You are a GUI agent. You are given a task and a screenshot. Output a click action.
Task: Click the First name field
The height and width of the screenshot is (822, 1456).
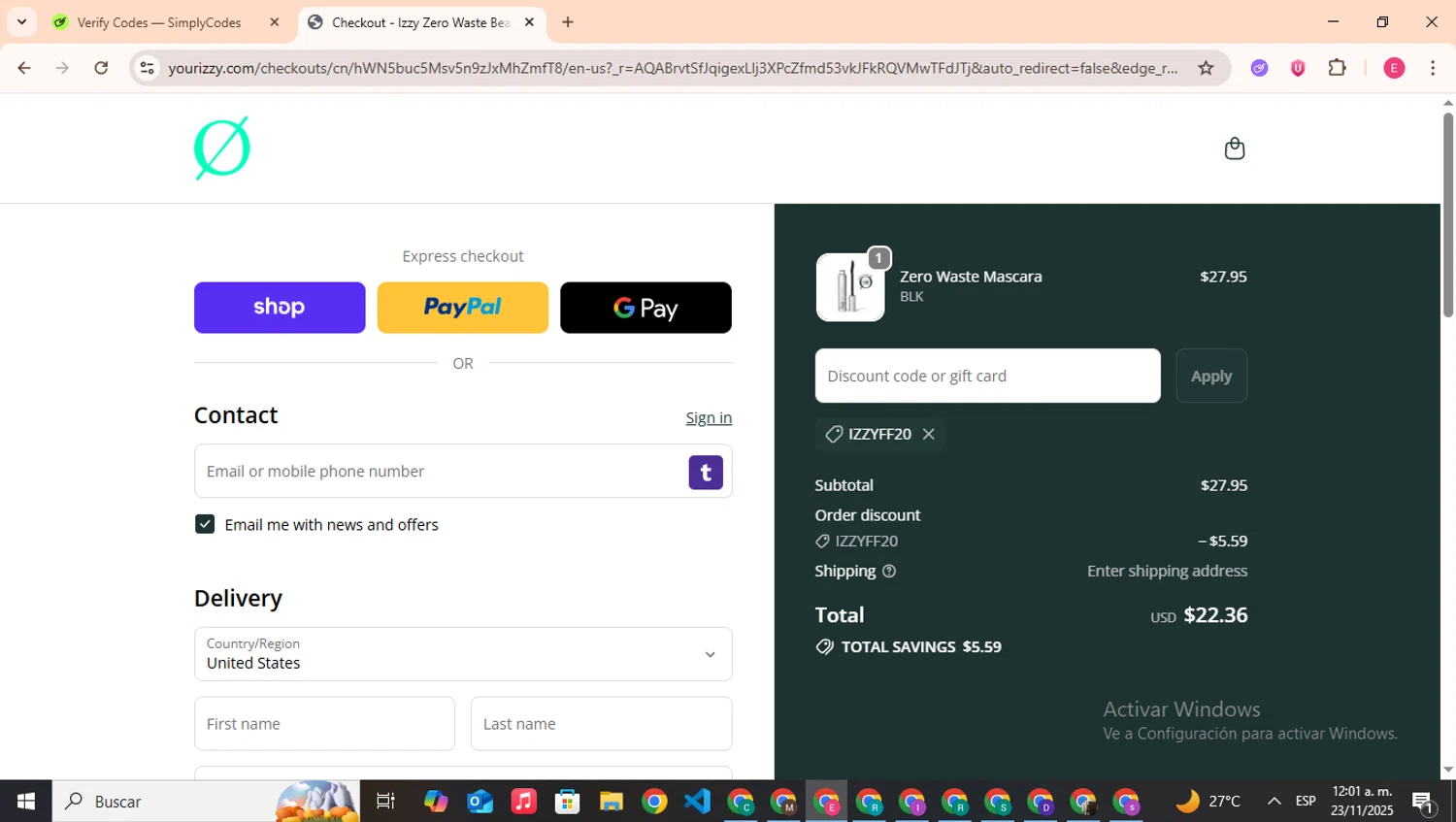tap(324, 724)
